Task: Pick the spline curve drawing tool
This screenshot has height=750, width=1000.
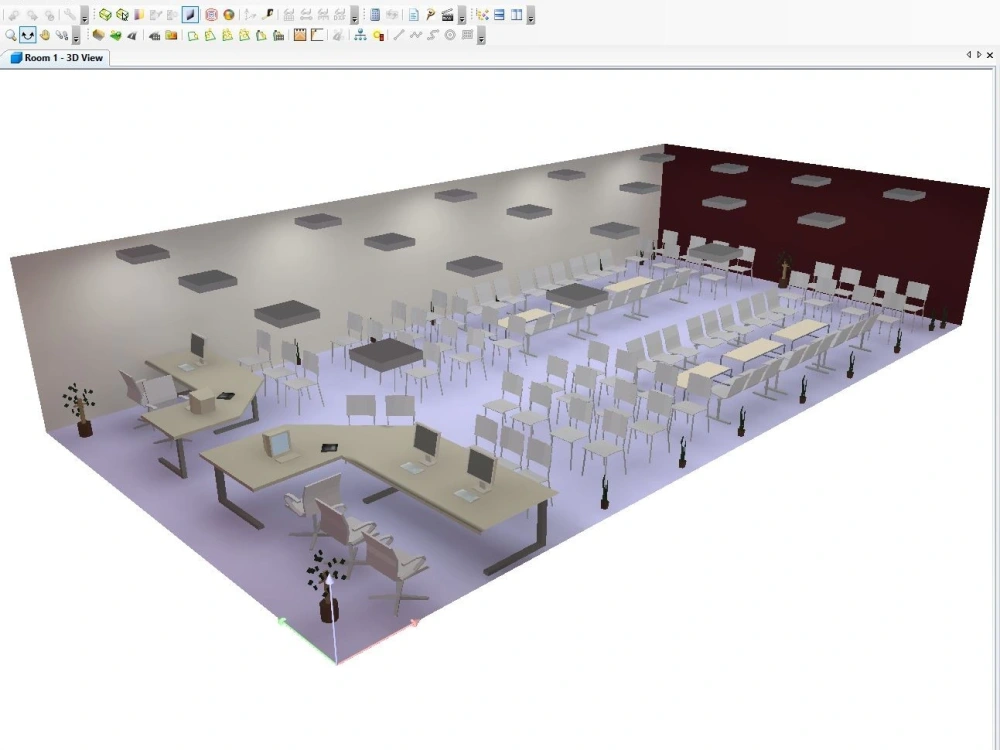Action: point(434,35)
